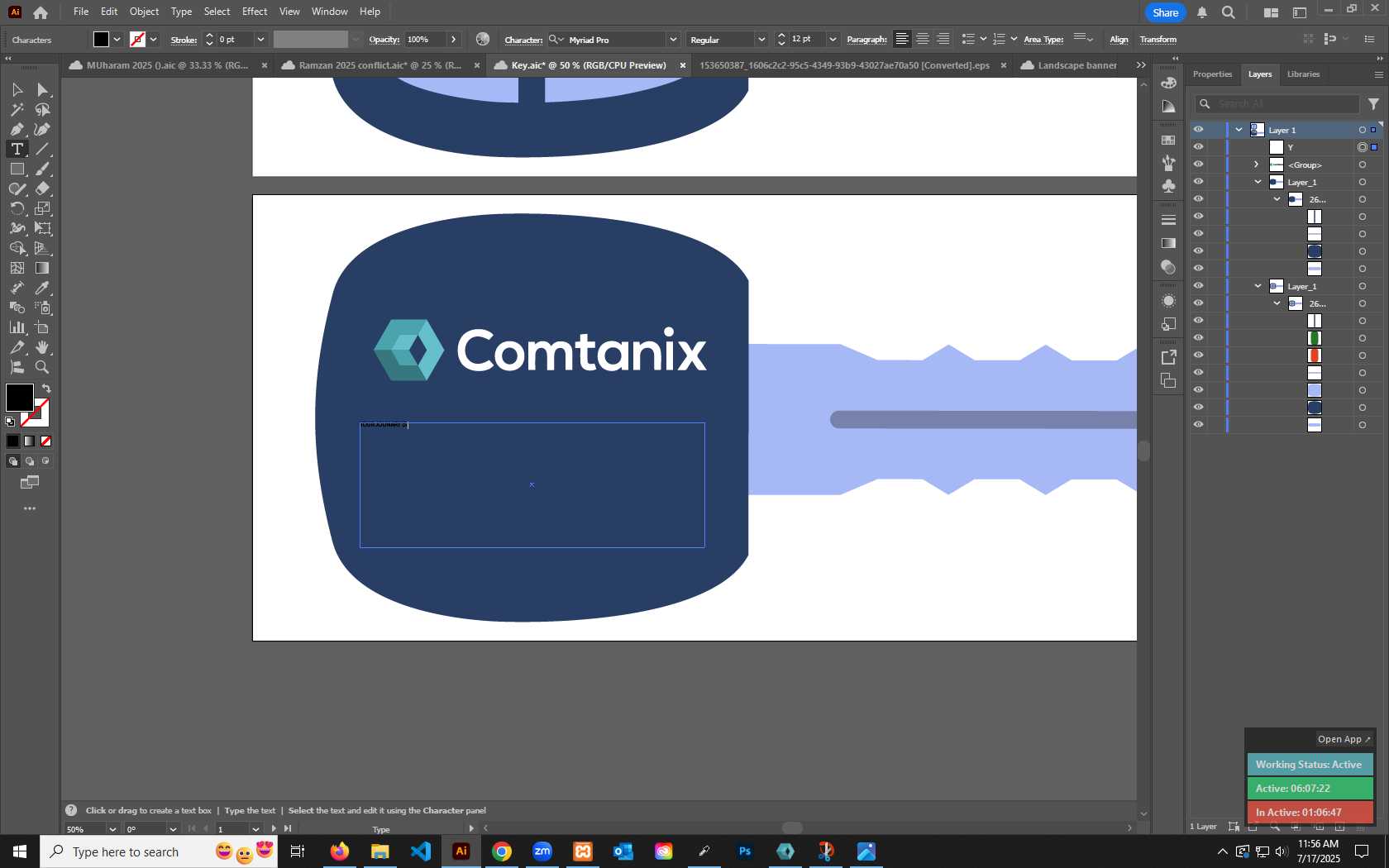Open the font size dropdown
The height and width of the screenshot is (868, 1389).
click(833, 40)
